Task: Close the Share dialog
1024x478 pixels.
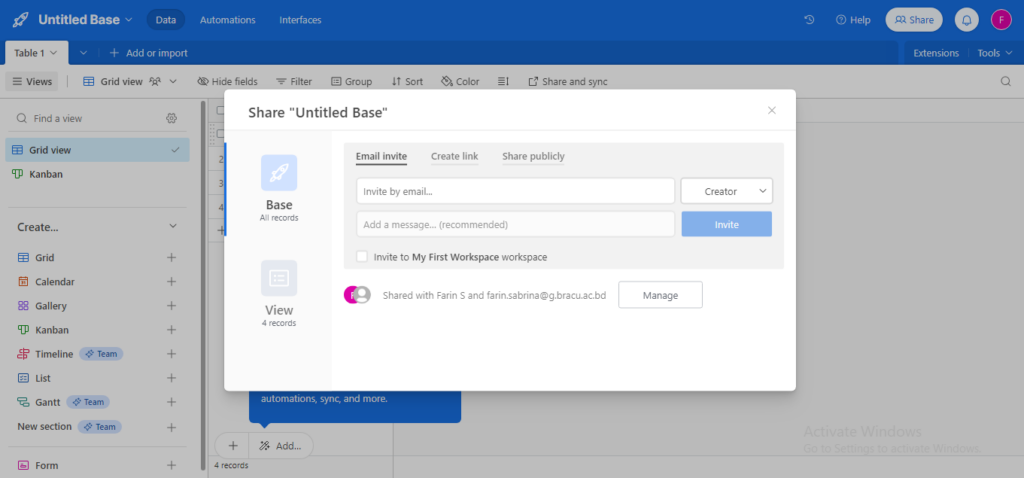Action: tap(772, 111)
